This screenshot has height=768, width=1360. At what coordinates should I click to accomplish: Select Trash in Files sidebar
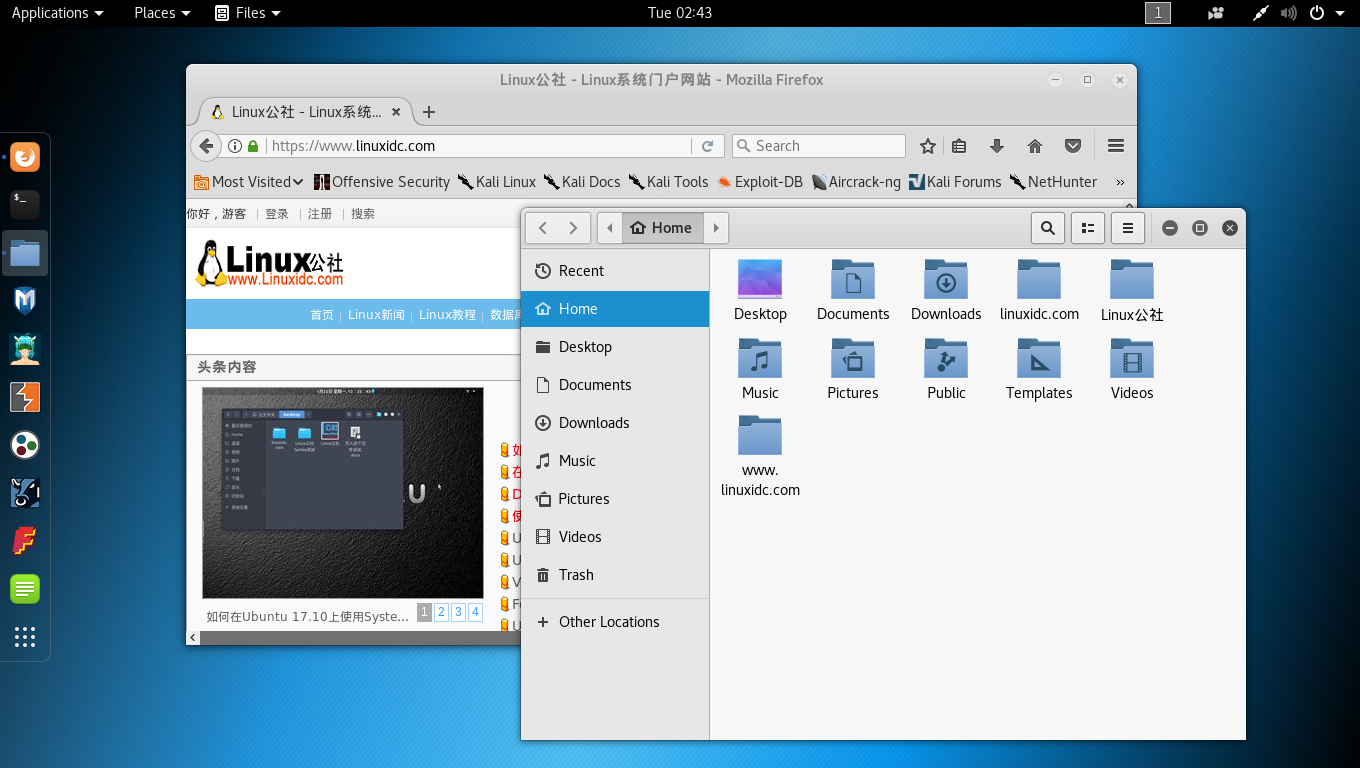point(615,575)
